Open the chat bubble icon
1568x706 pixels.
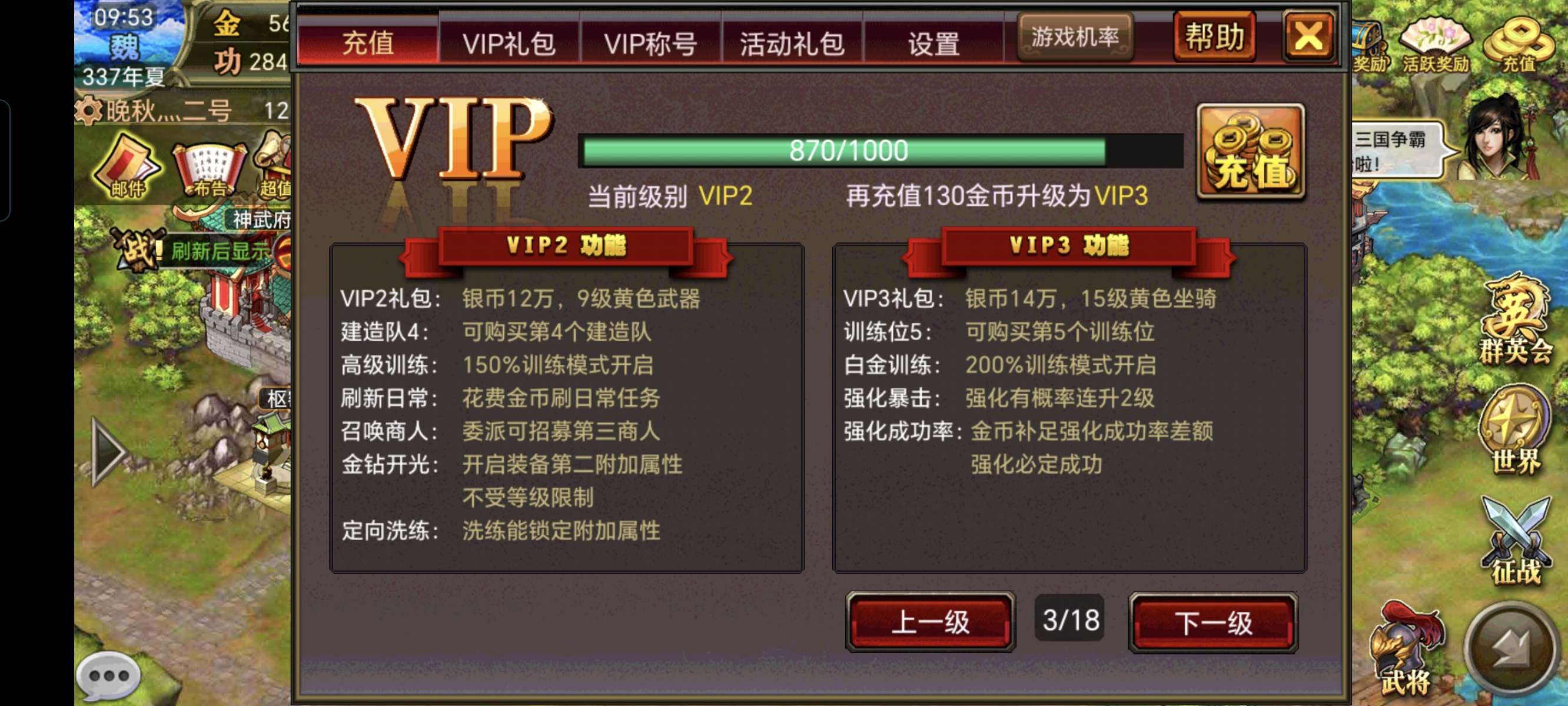click(108, 675)
